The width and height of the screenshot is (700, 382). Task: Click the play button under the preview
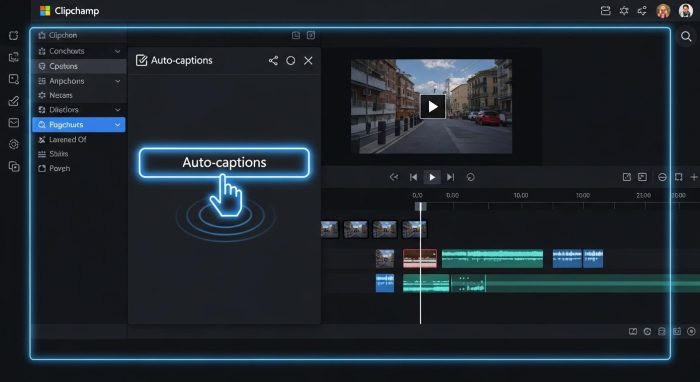point(432,177)
